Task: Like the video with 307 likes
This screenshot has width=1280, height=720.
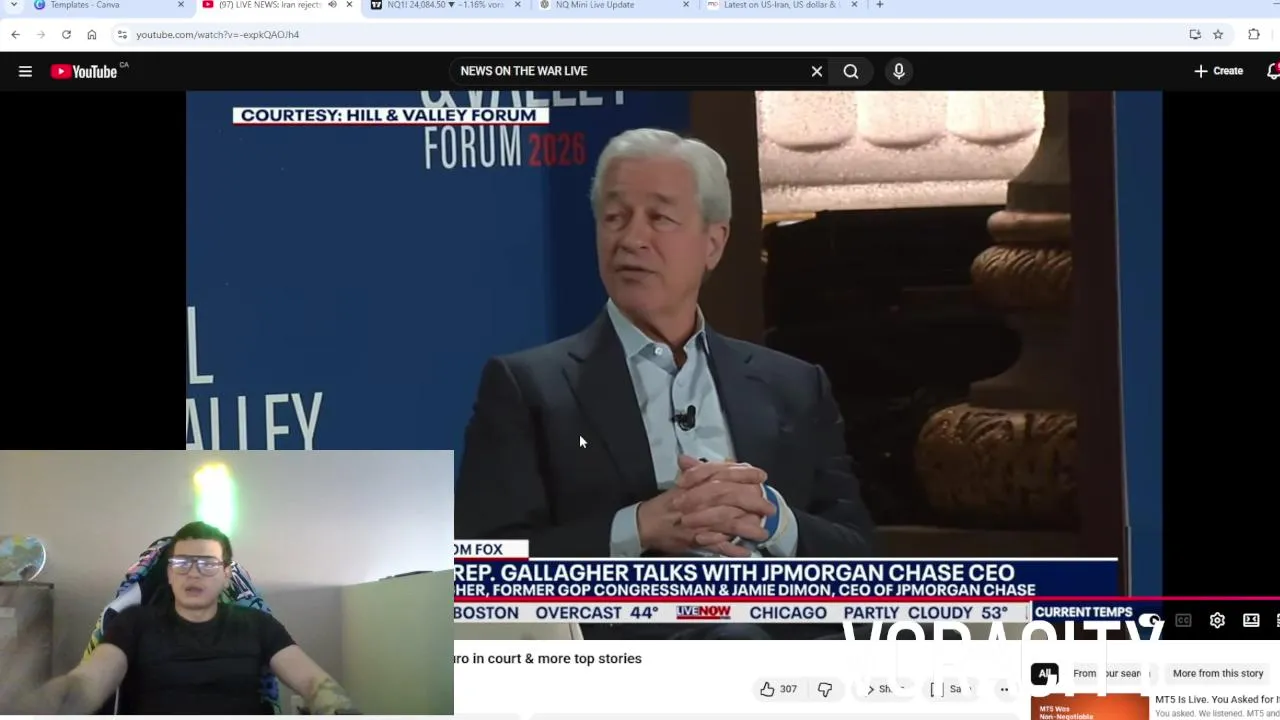Action: point(778,689)
